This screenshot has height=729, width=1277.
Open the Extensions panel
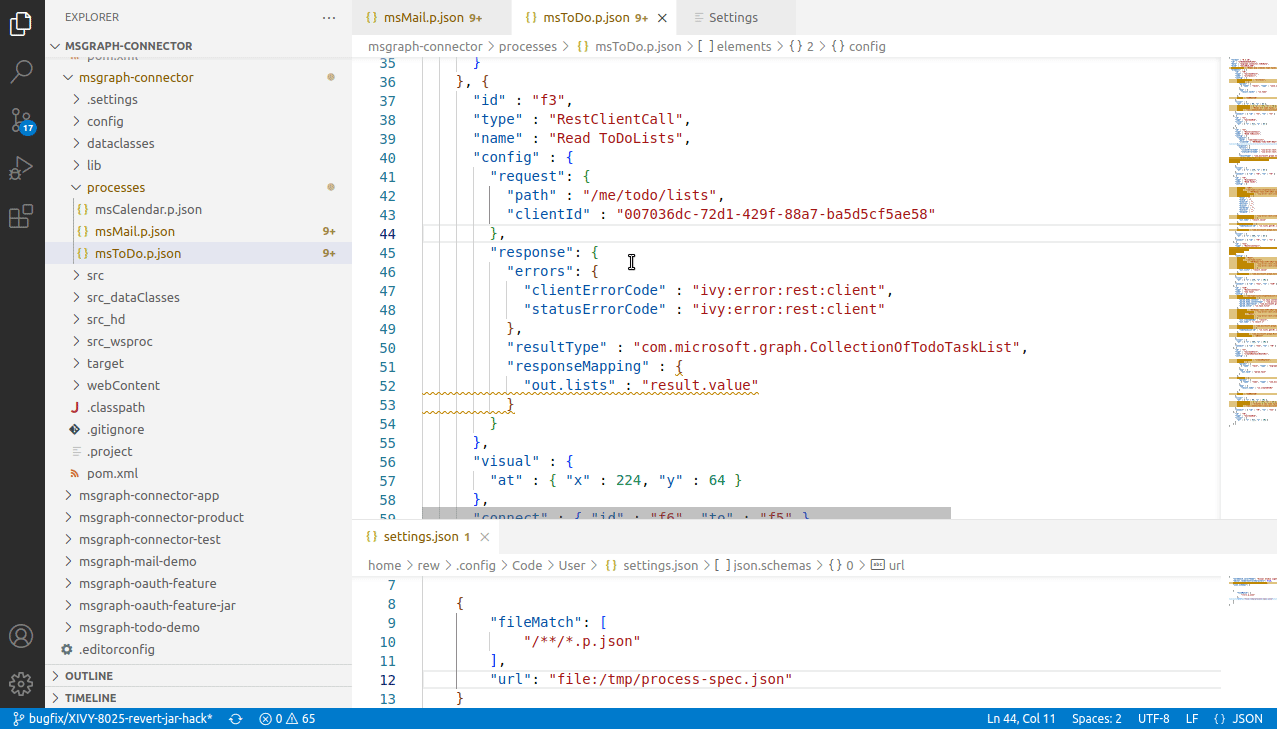(x=21, y=215)
